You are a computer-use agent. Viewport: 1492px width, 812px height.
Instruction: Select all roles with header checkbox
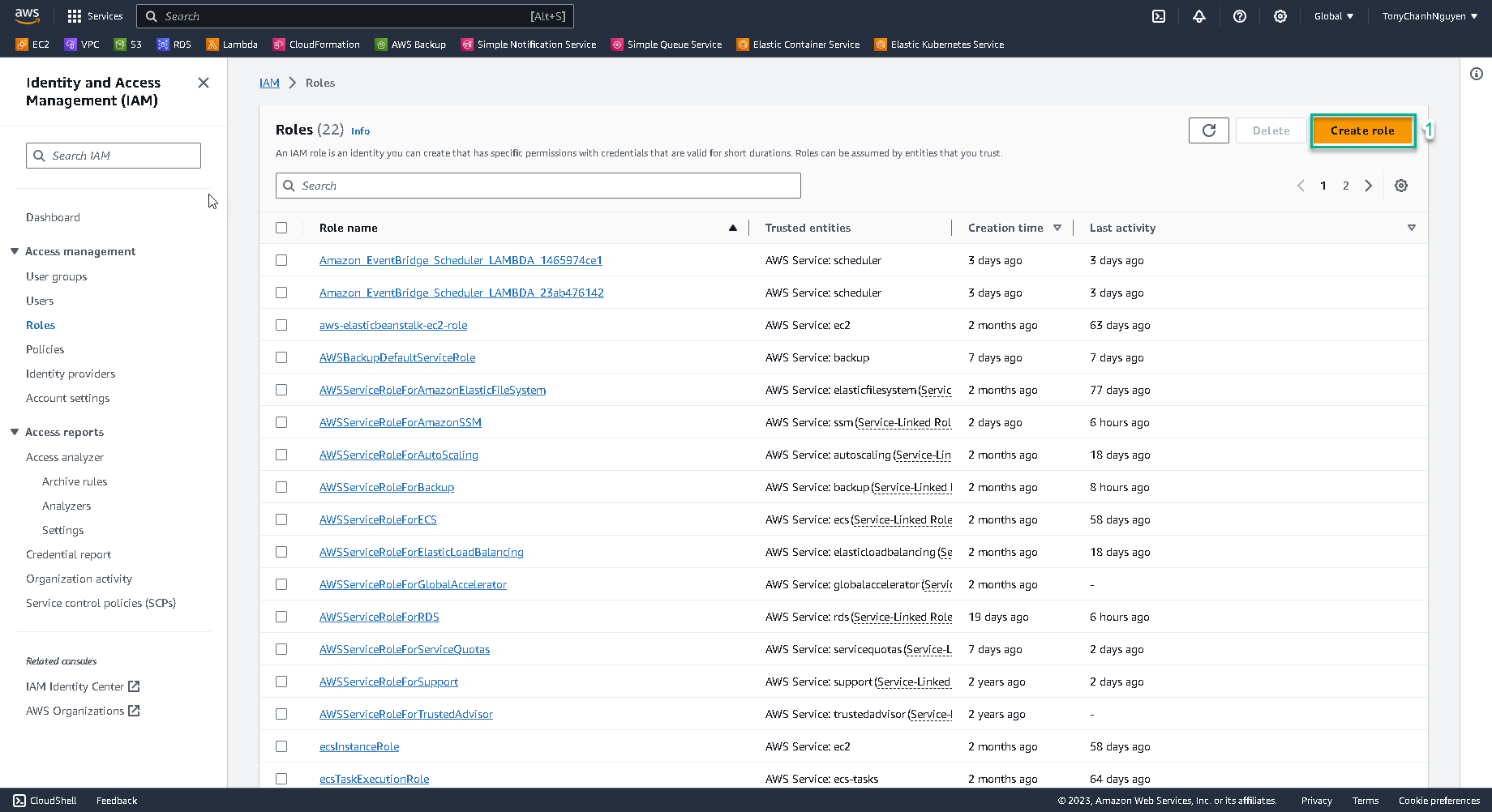281,228
